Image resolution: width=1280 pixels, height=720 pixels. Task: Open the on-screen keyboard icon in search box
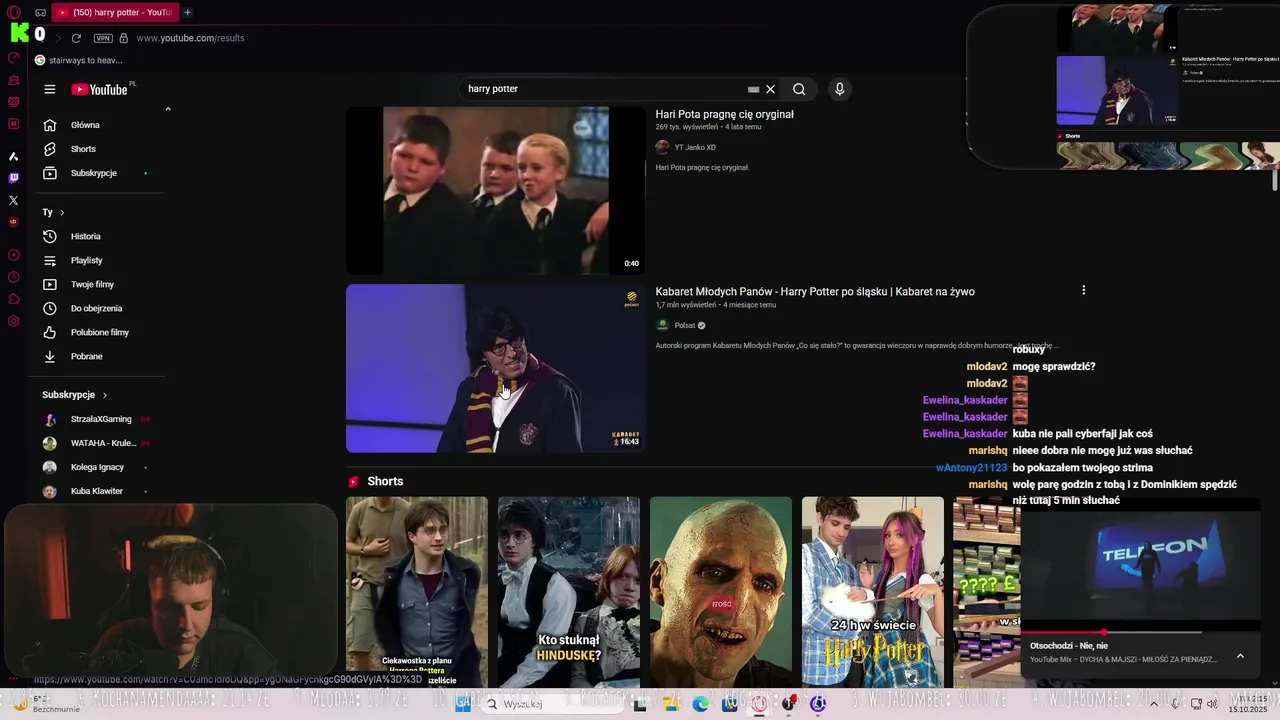pyautogui.click(x=753, y=89)
